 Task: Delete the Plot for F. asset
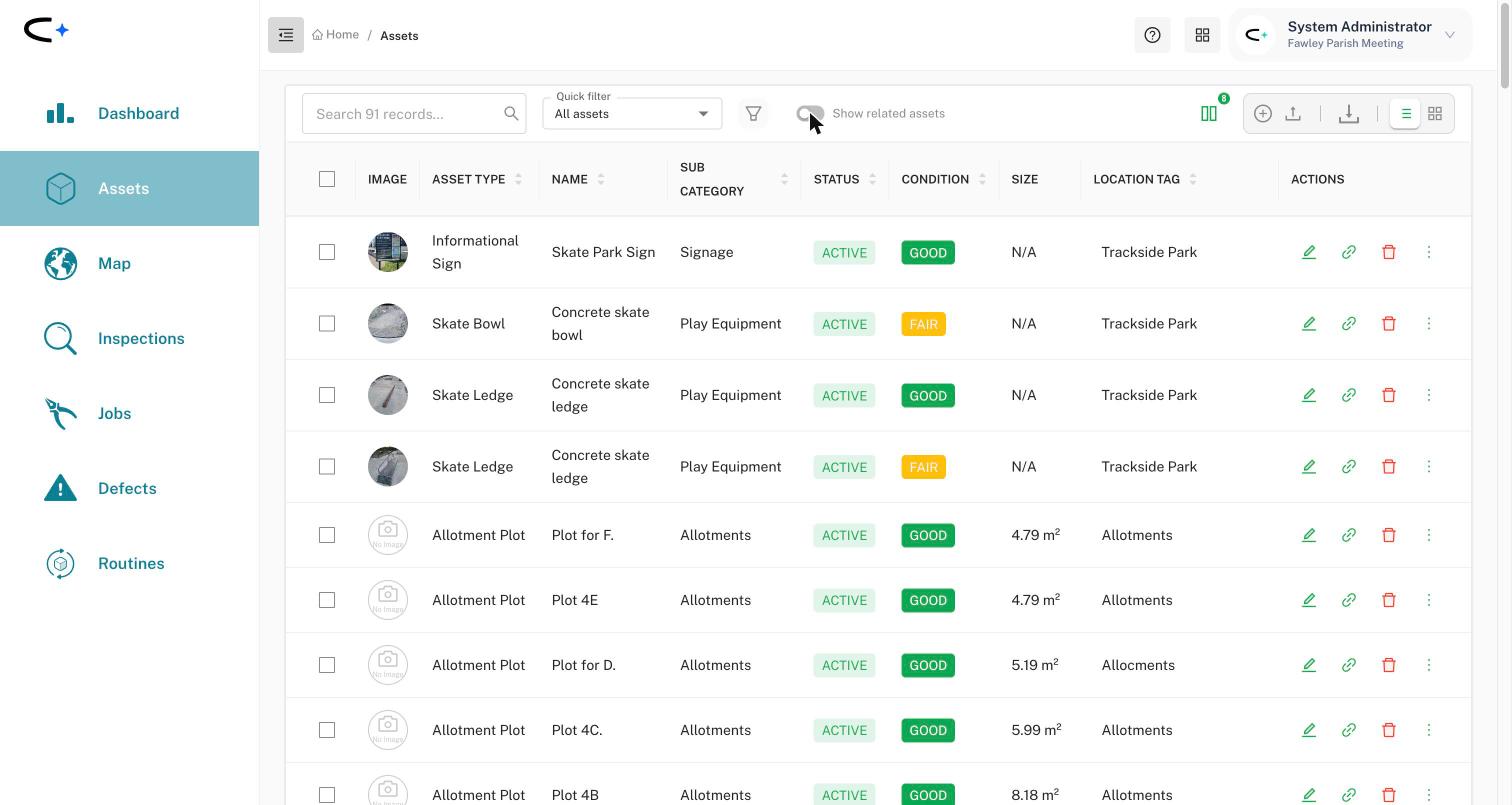(x=1389, y=535)
